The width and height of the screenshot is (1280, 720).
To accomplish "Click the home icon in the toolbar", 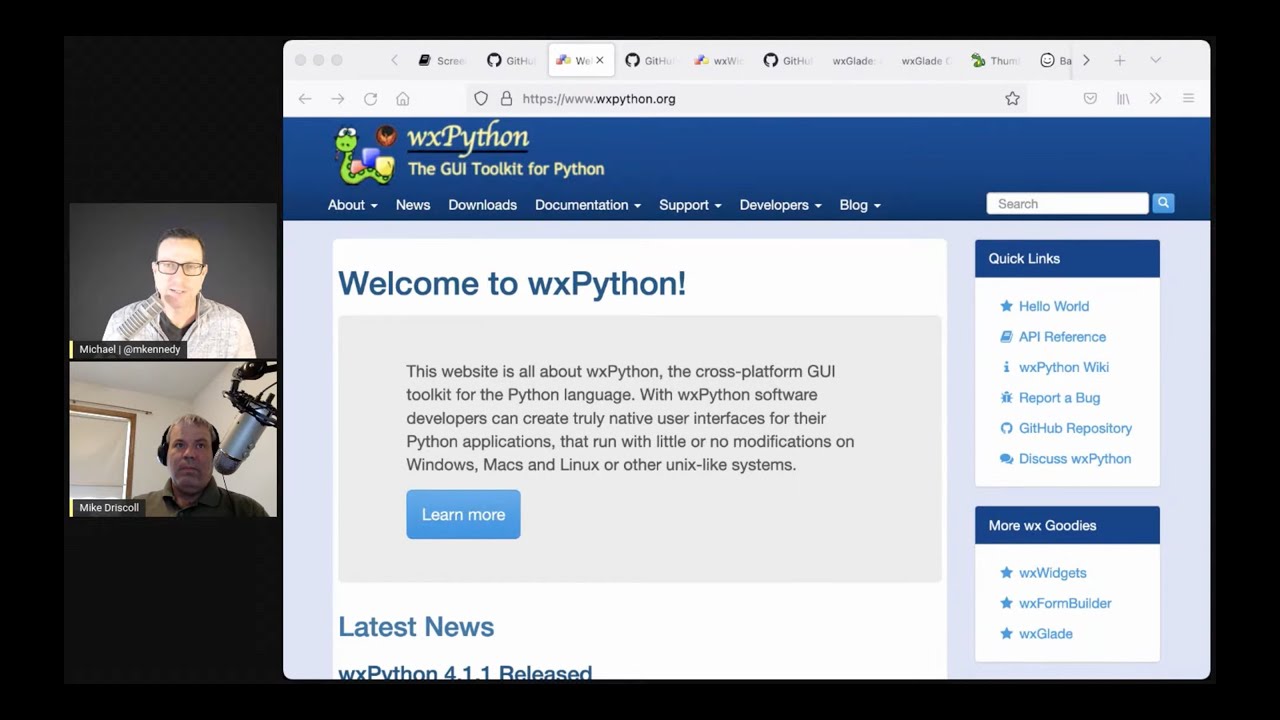I will point(403,99).
